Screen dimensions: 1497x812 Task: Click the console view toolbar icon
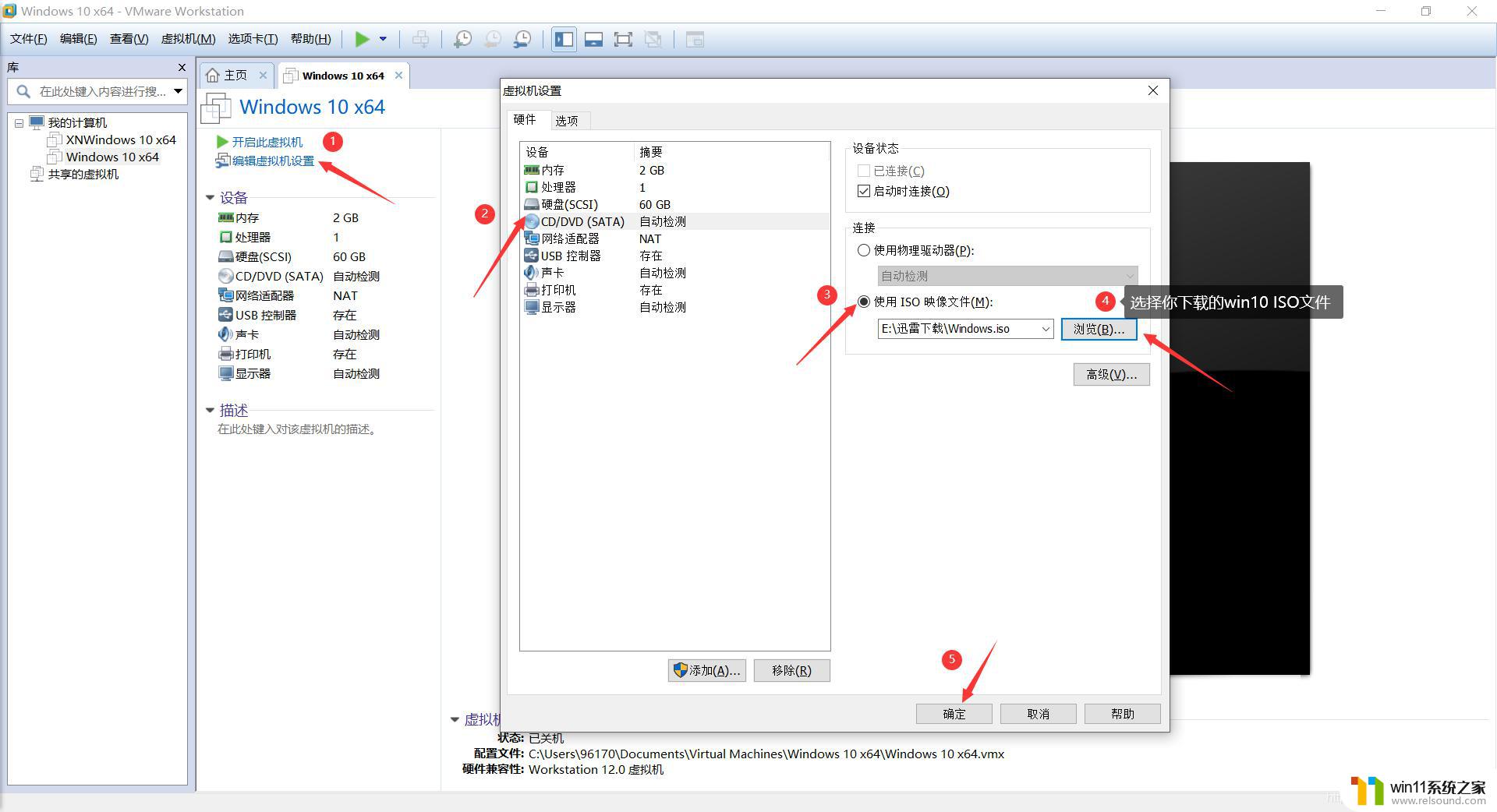(695, 39)
